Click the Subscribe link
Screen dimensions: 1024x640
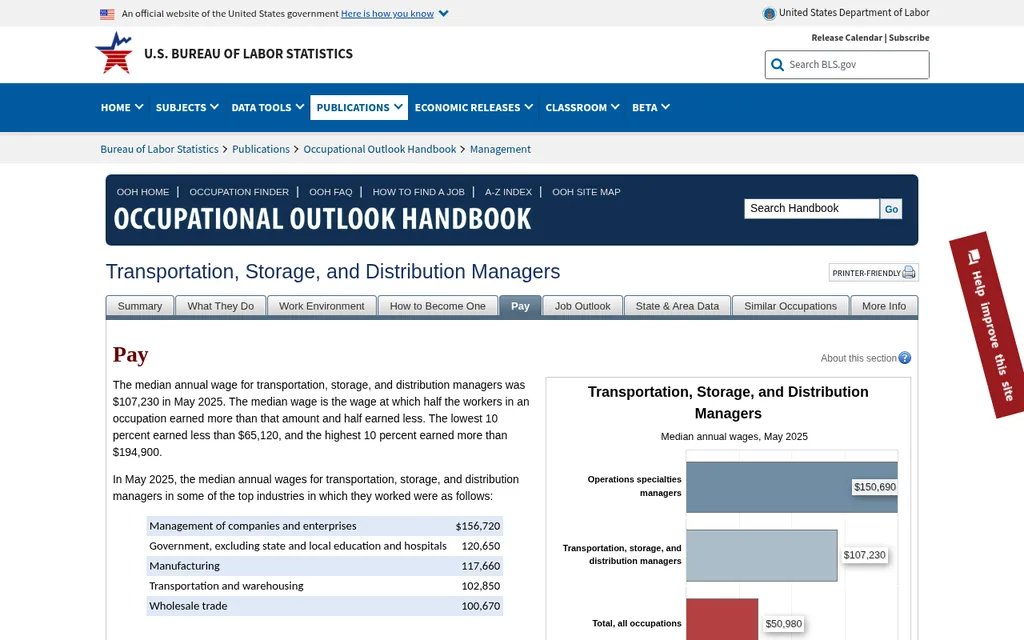[909, 38]
